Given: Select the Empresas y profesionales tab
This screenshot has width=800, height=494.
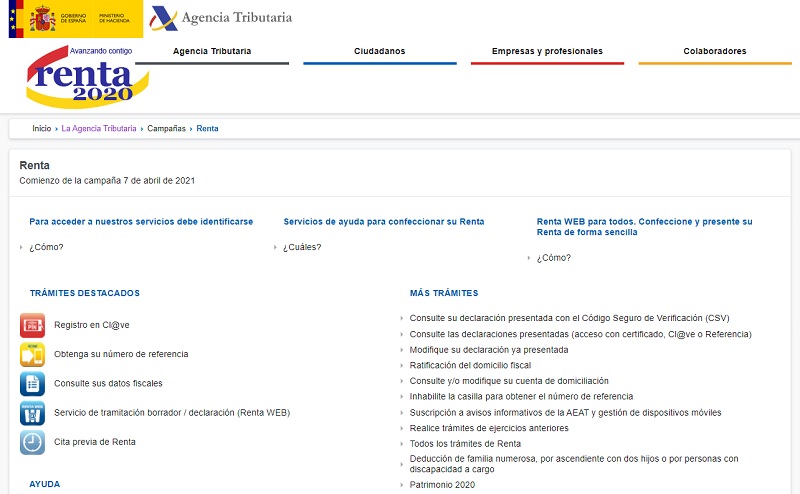Looking at the screenshot, I should 547,51.
